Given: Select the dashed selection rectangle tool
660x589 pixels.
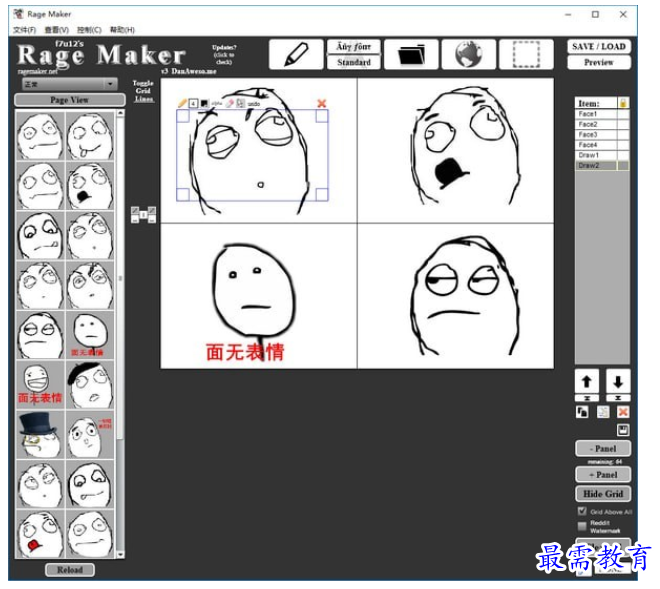Looking at the screenshot, I should 526,54.
